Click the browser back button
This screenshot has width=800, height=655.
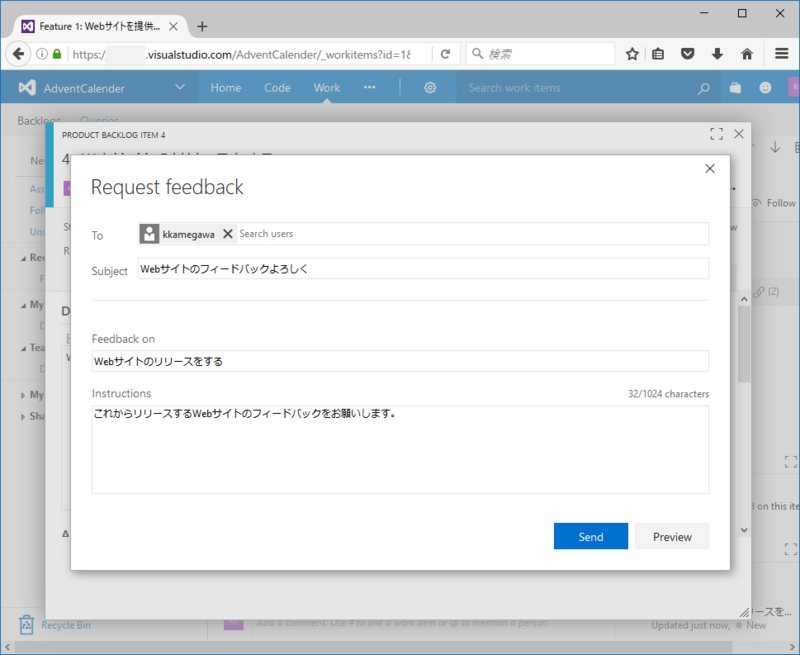[18, 54]
